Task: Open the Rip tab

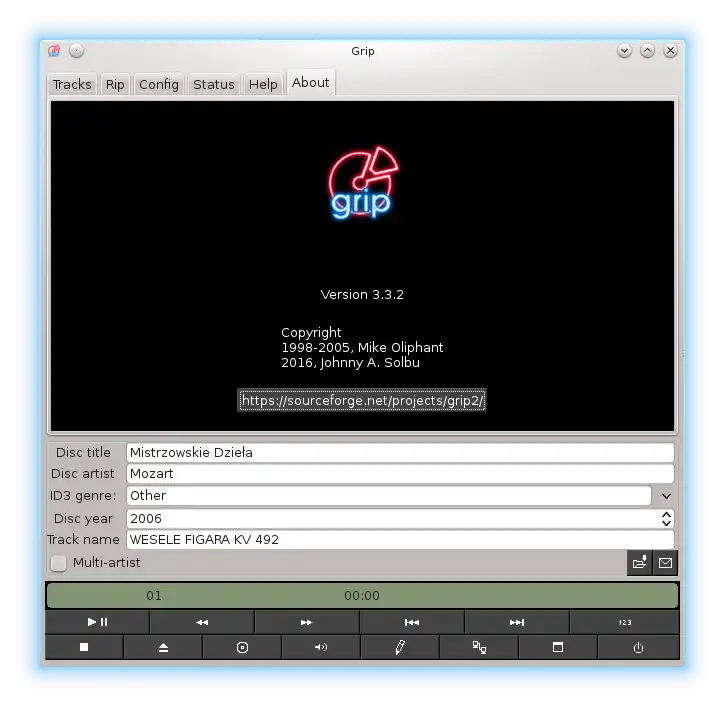Action: (115, 85)
